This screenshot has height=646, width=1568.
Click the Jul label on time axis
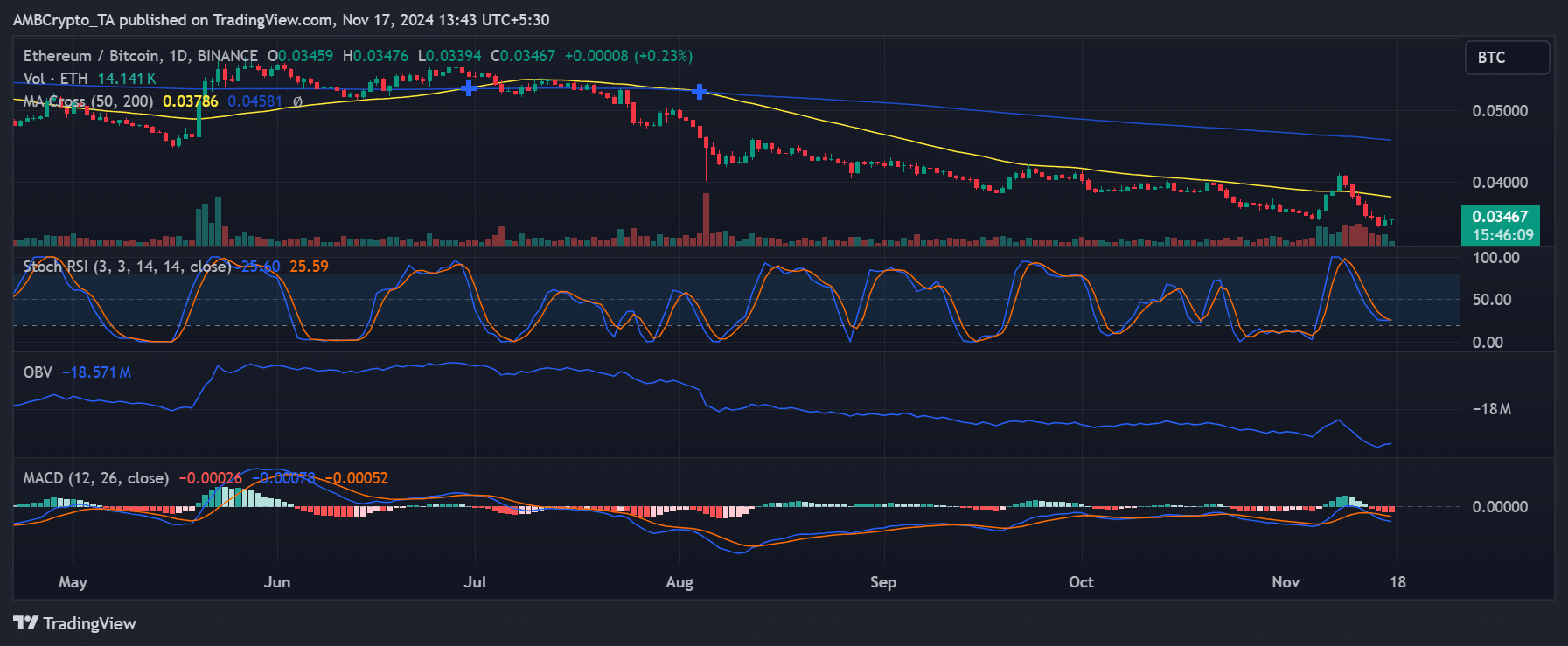coord(475,582)
